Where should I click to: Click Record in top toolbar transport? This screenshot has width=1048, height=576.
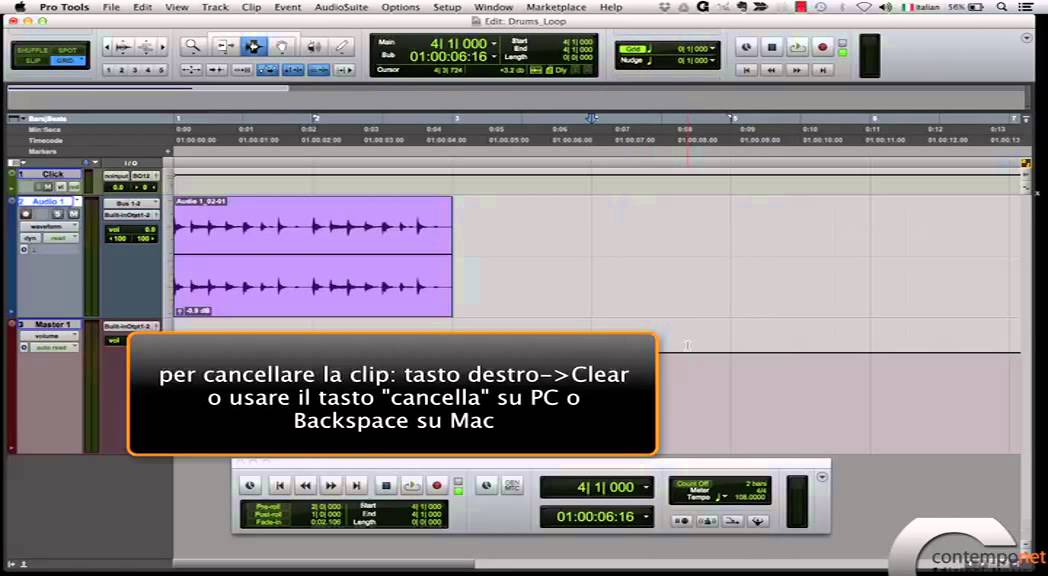822,47
